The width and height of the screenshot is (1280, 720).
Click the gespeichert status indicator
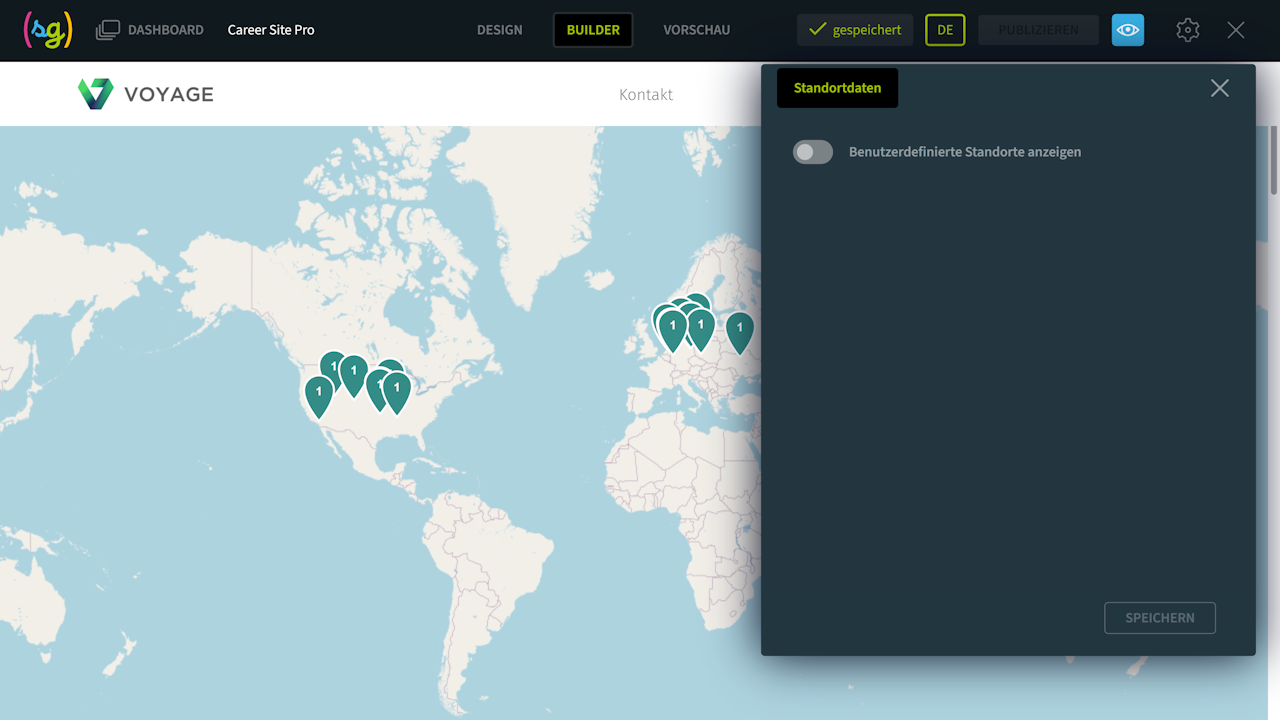point(855,30)
